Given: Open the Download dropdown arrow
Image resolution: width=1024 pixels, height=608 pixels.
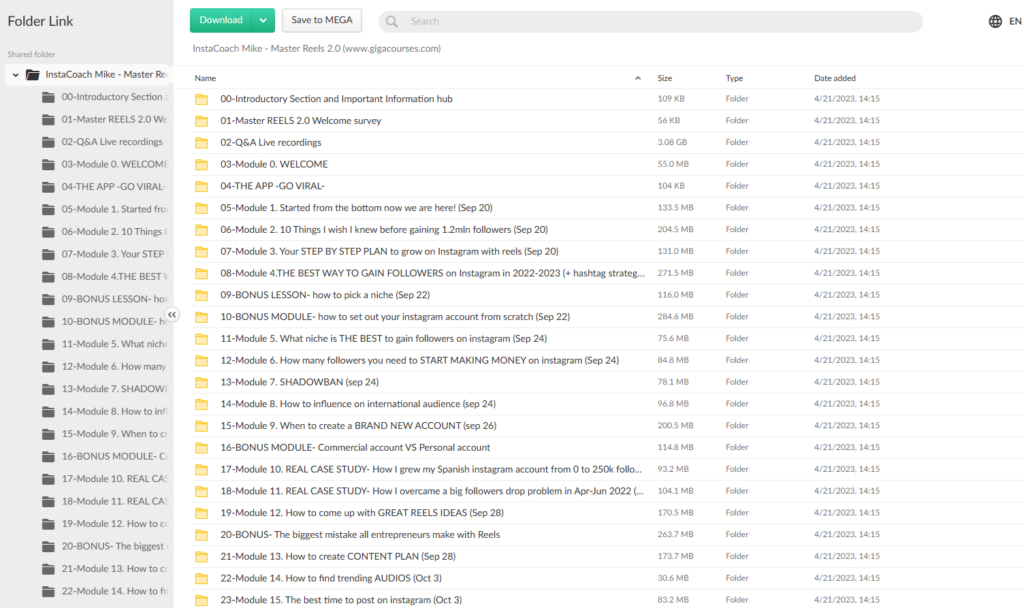Looking at the screenshot, I should (263, 20).
